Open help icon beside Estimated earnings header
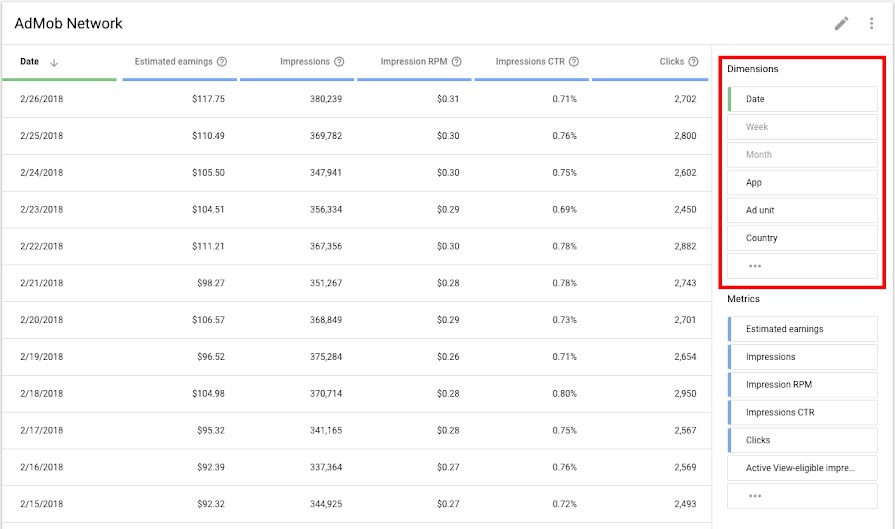The image size is (895, 529). coord(222,62)
